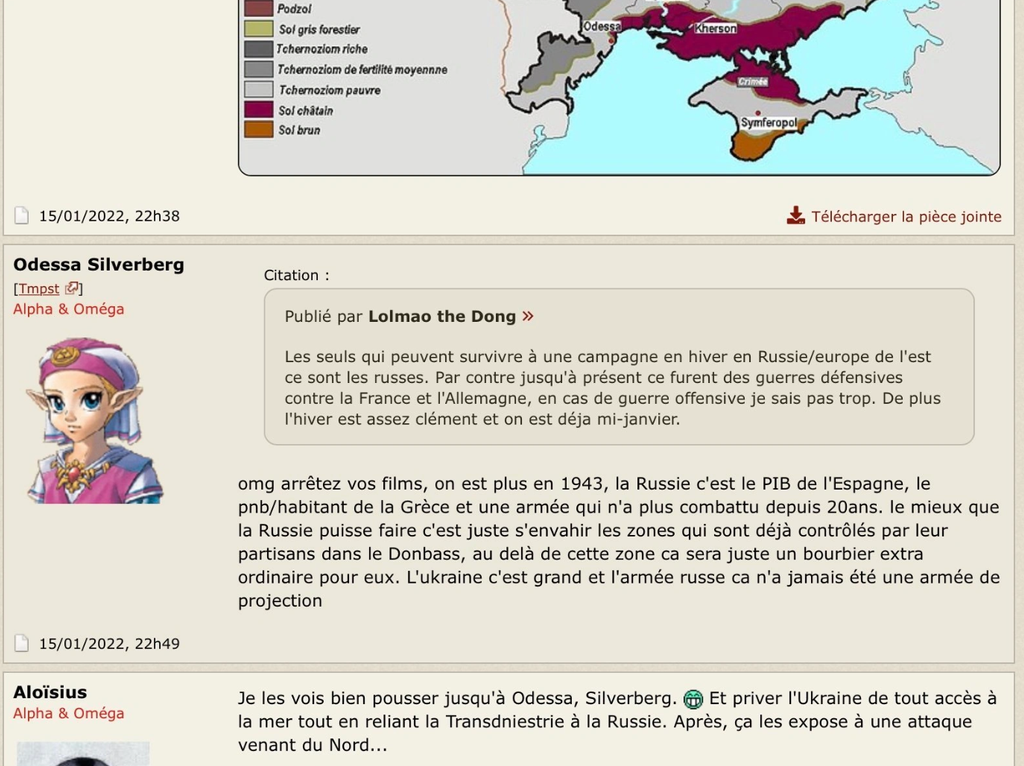
Task: Click the Tchernoziom pauvre legend swatch
Action: pos(258,89)
